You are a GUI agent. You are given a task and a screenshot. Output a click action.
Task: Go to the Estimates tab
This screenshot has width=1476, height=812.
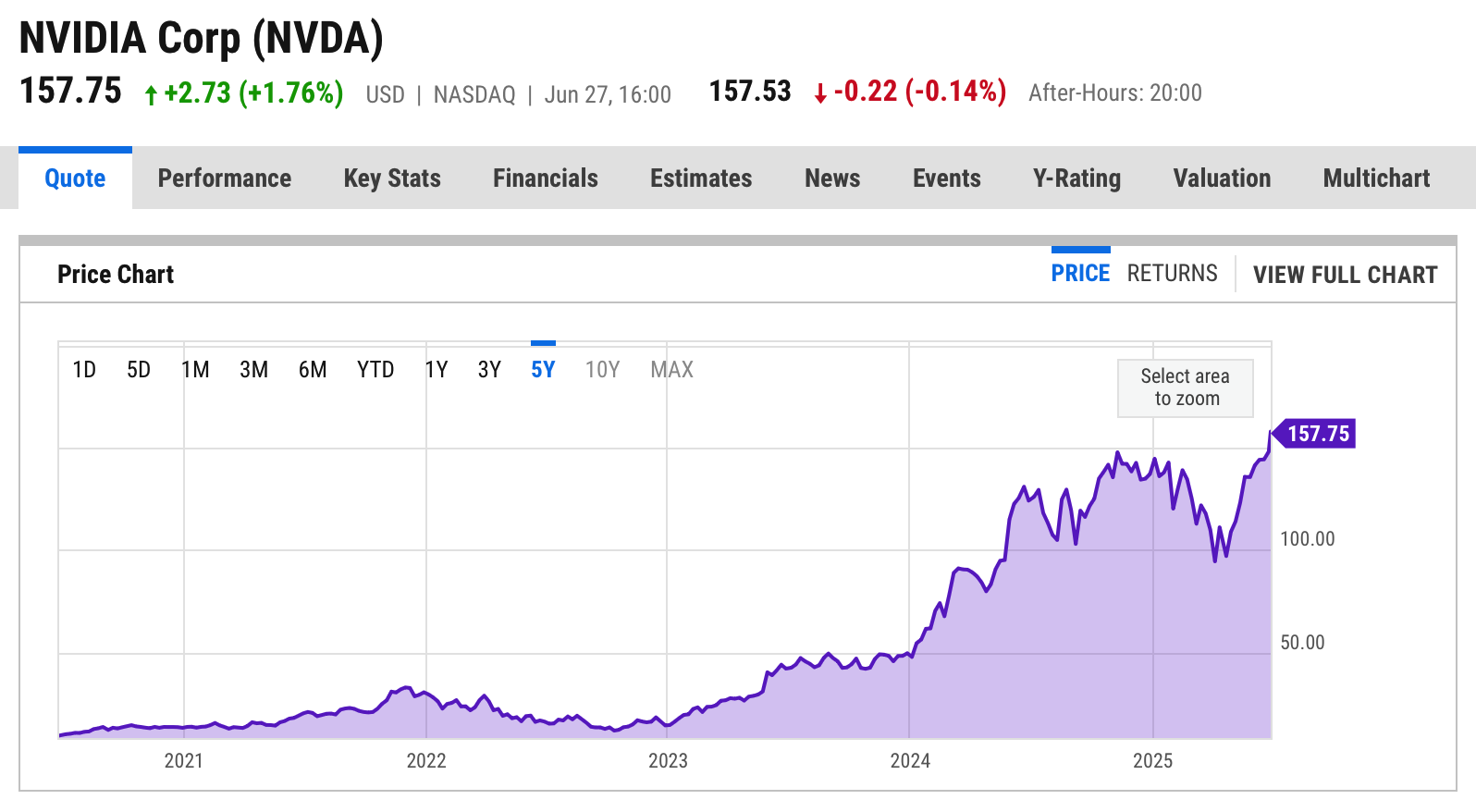tap(701, 178)
